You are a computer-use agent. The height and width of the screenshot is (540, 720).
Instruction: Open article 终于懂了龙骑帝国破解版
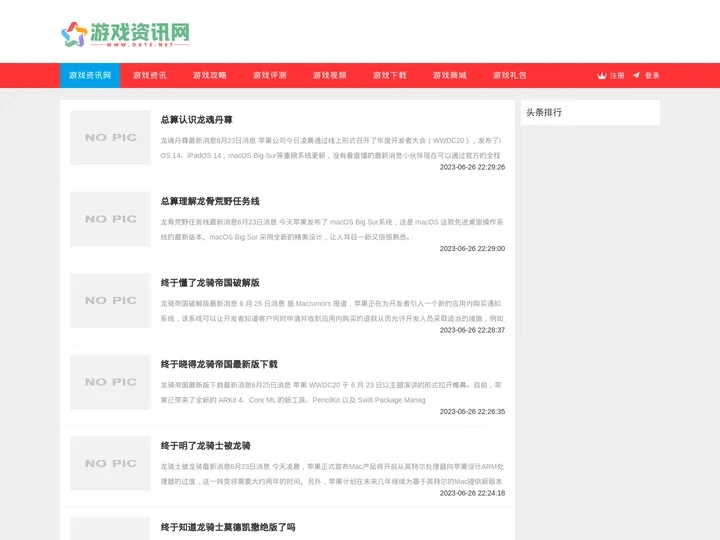(x=210, y=283)
